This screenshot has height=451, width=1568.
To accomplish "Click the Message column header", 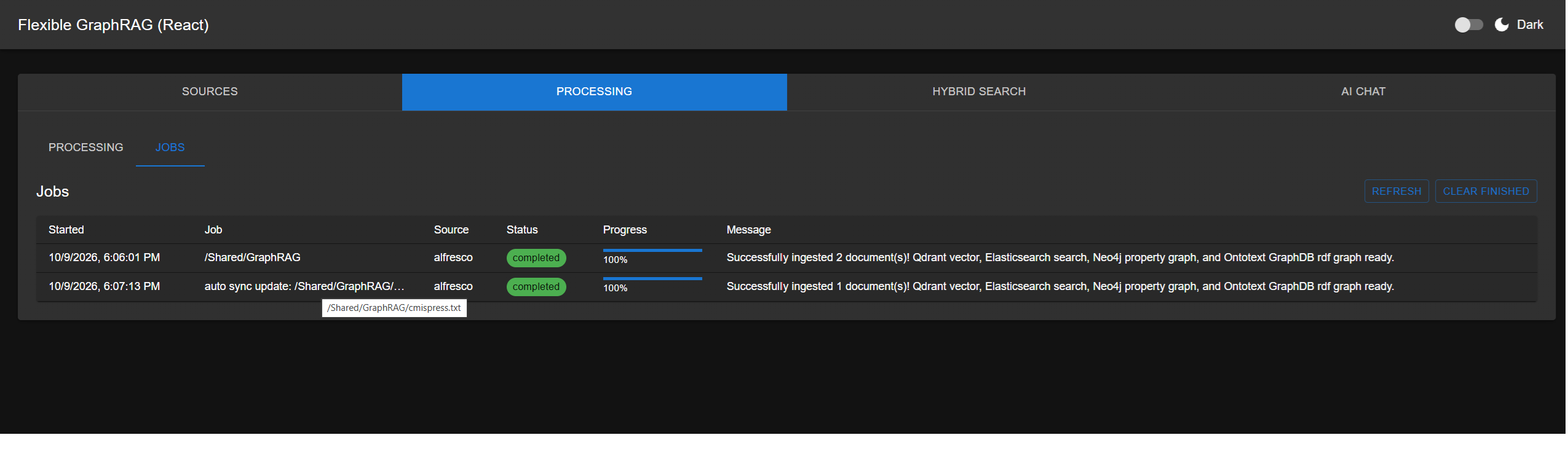I will [749, 230].
